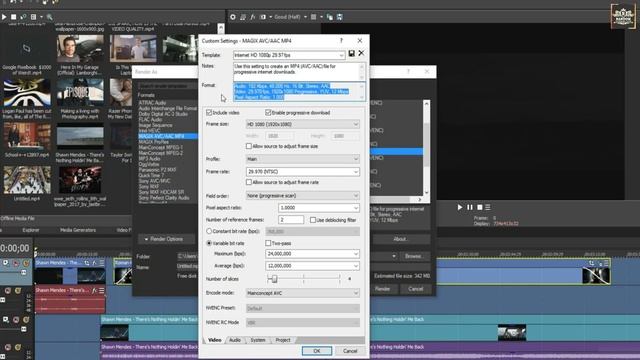Click the Number of slices slider handle
This screenshot has width=640, height=360.
pyautogui.click(x=274, y=278)
